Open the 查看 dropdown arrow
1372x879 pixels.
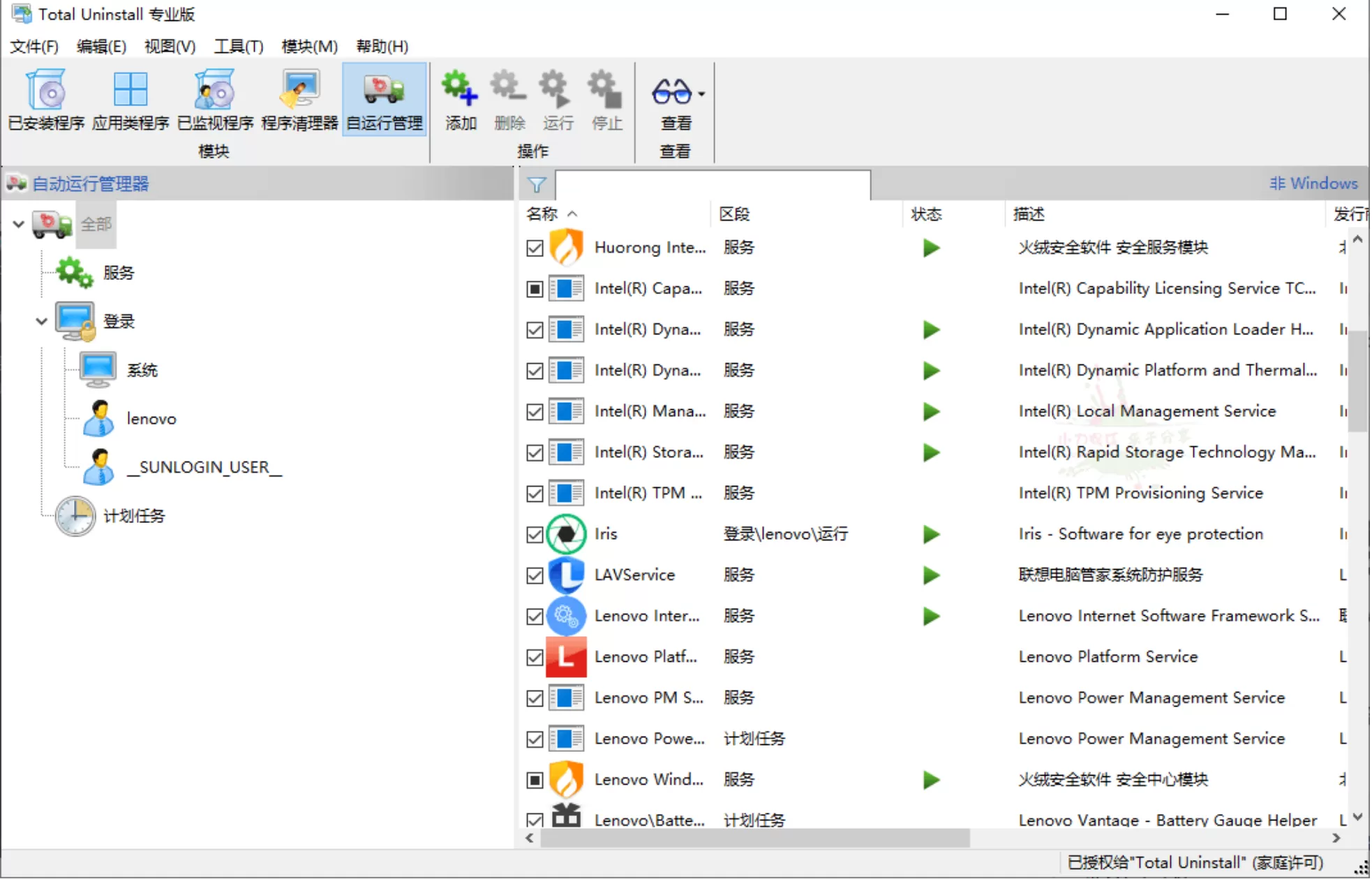tap(701, 94)
